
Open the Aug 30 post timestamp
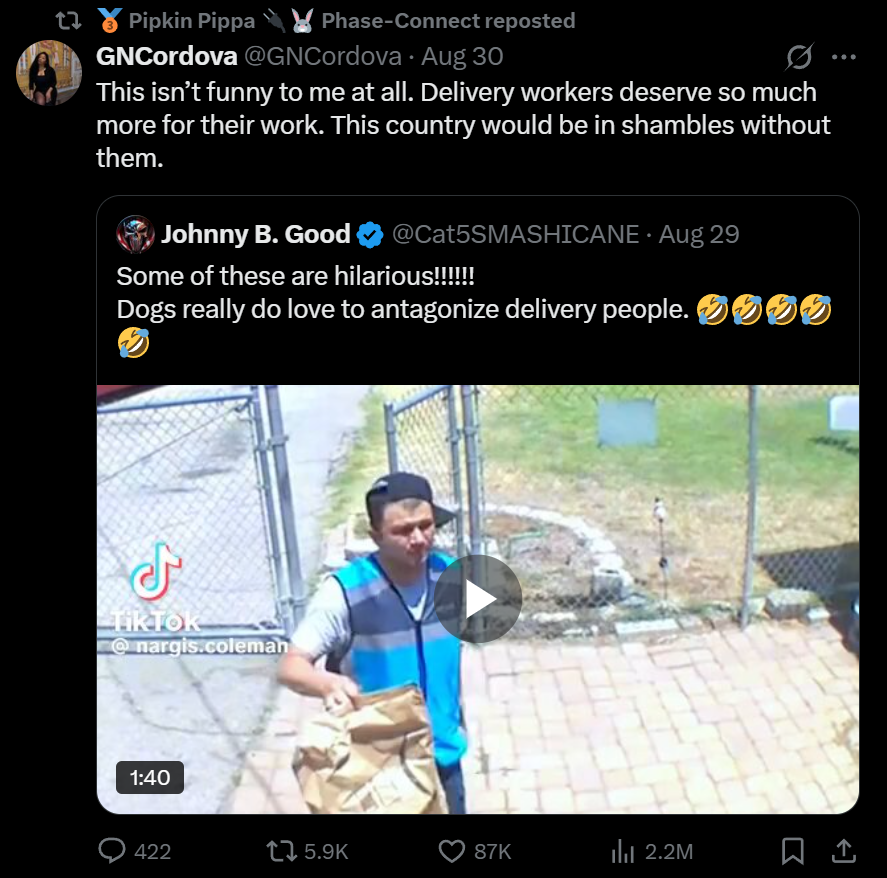(462, 56)
